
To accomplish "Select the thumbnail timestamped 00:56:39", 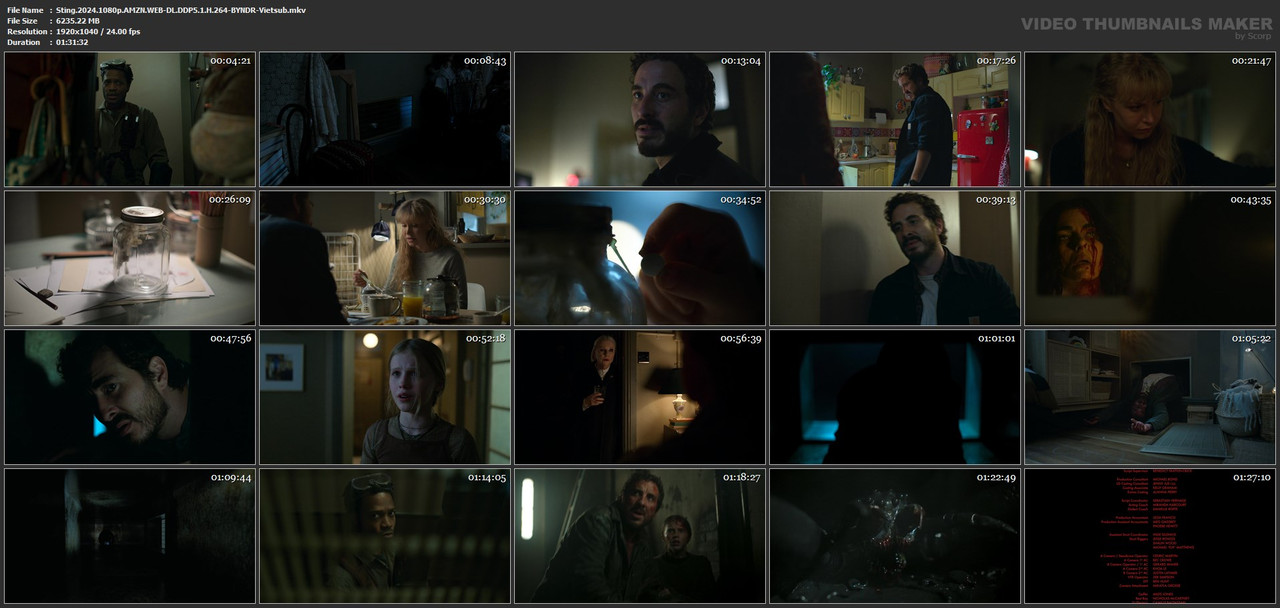I will coord(640,398).
